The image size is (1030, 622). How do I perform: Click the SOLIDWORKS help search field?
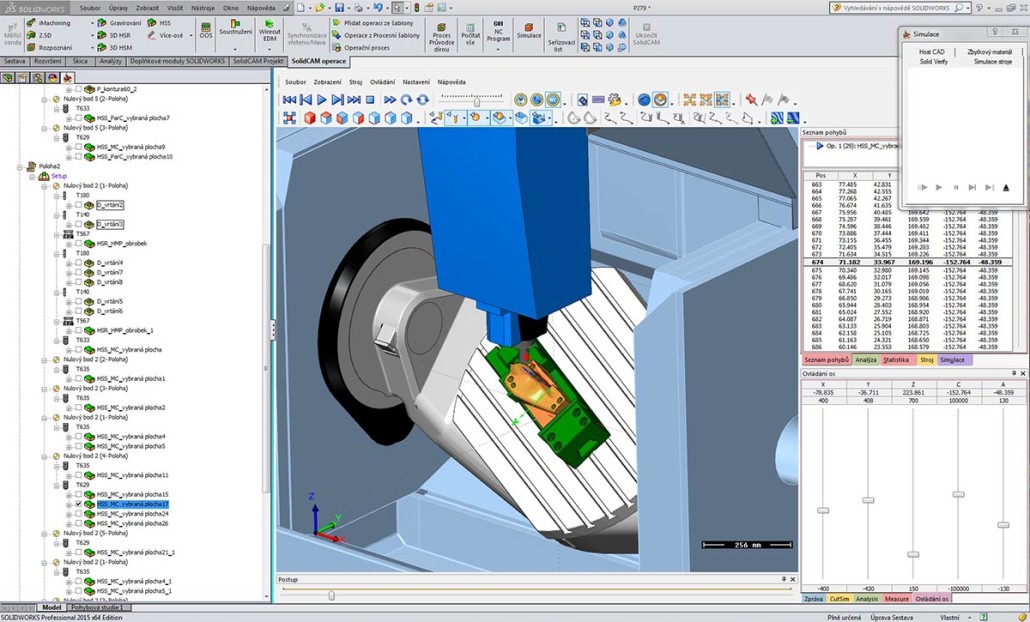(x=901, y=8)
